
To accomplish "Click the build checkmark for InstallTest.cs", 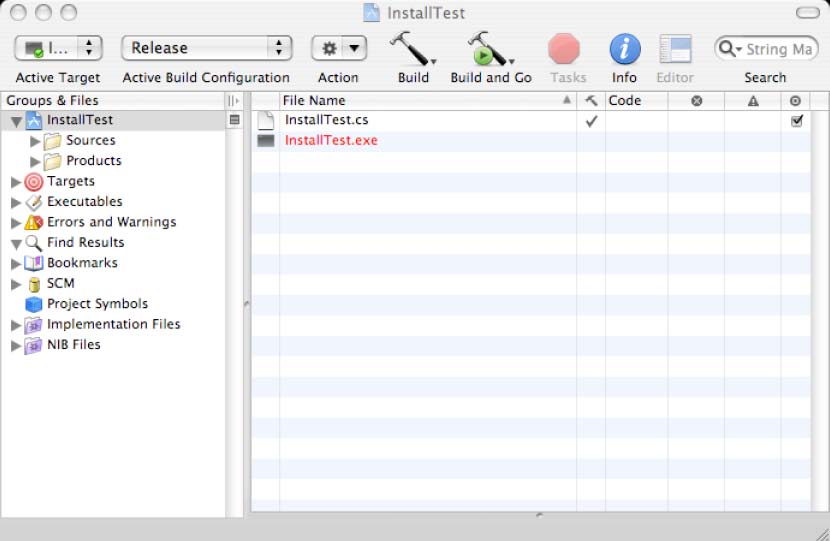I will (591, 121).
